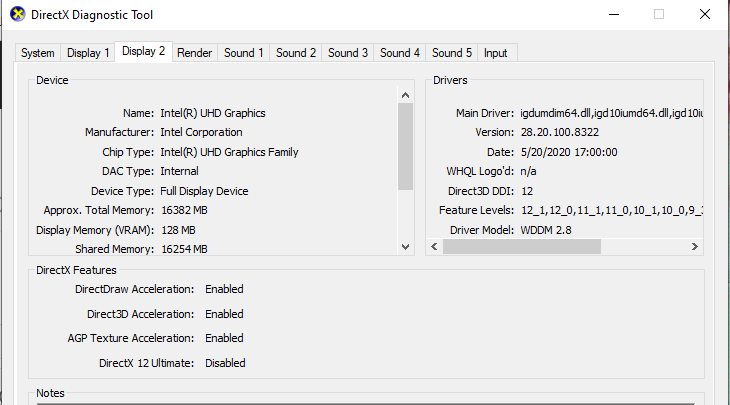730x405 pixels.
Task: Click shared memory value '16254 MB'
Action: tap(184, 250)
